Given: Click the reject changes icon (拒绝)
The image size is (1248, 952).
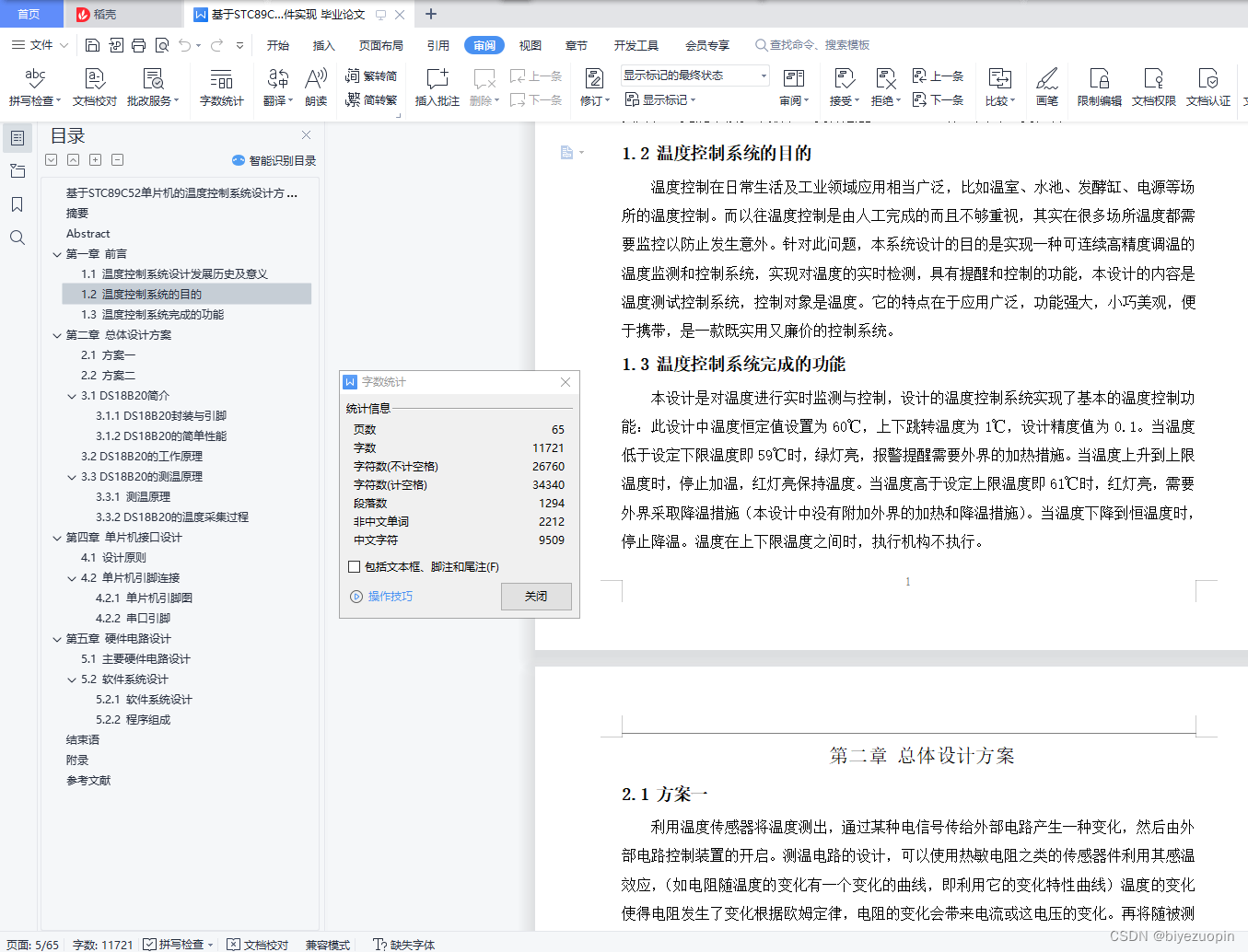Looking at the screenshot, I should pos(885,87).
